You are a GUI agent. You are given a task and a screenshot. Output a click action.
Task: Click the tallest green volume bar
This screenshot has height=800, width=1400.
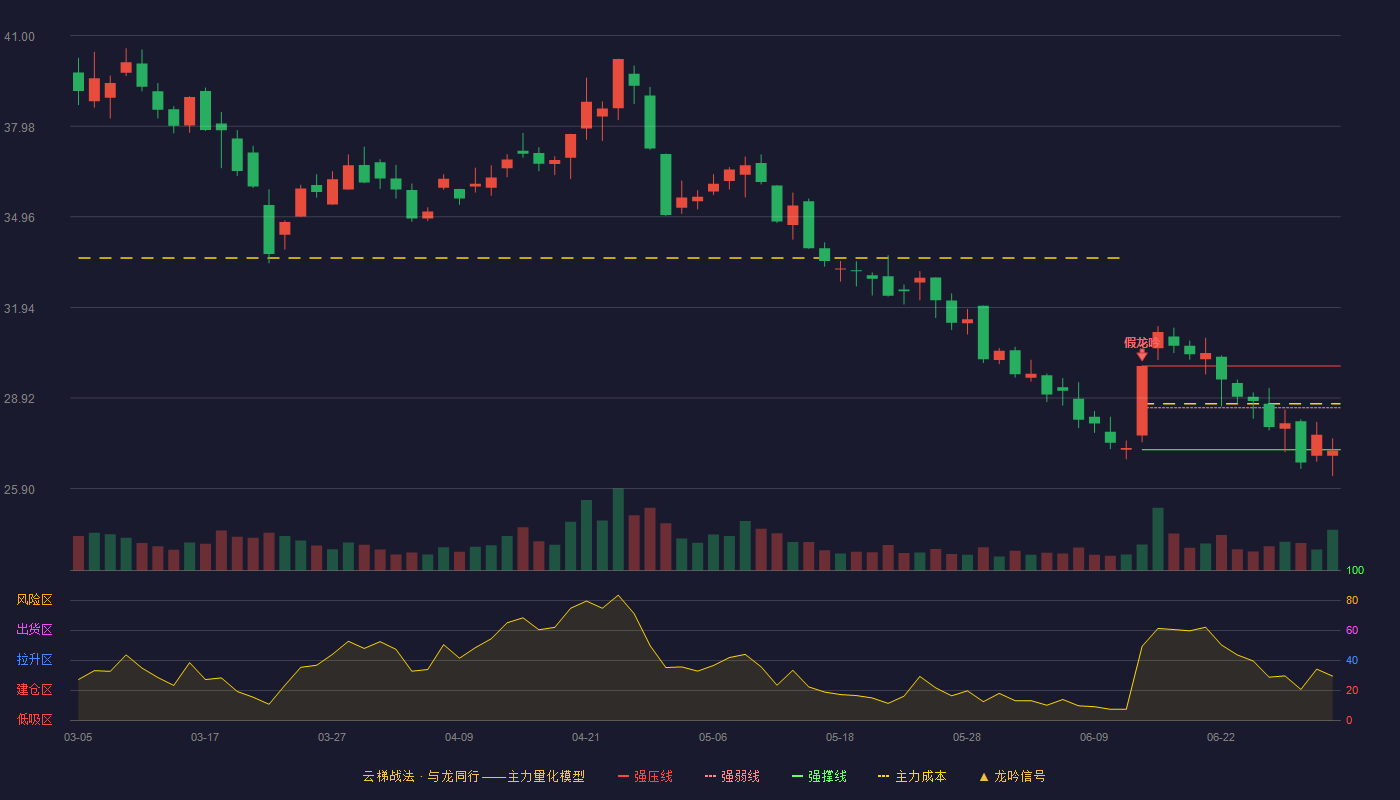pos(618,529)
